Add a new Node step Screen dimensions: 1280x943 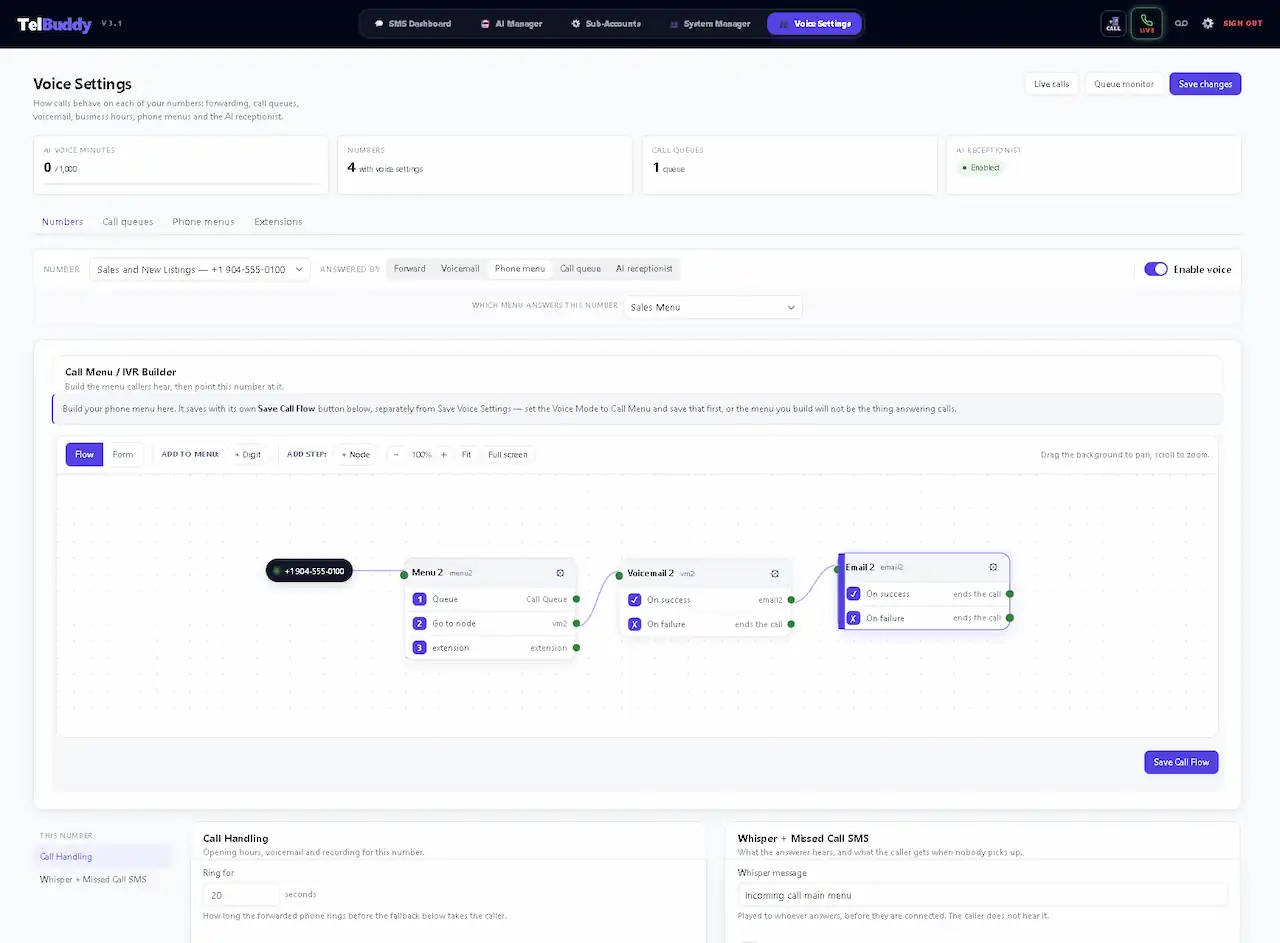point(356,454)
